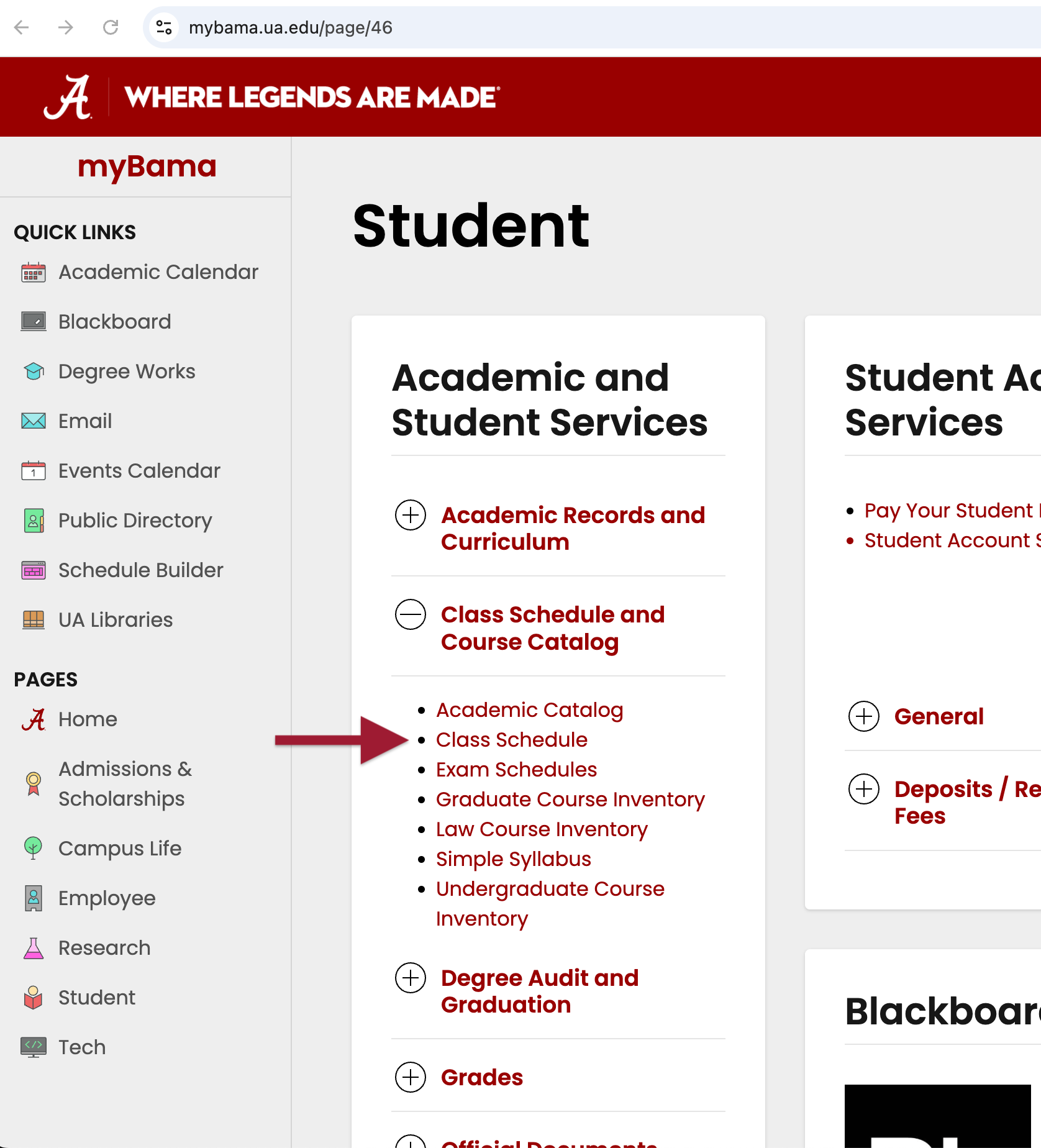The image size is (1041, 1148).
Task: Open the Exam Schedules link
Action: pyautogui.click(x=516, y=770)
